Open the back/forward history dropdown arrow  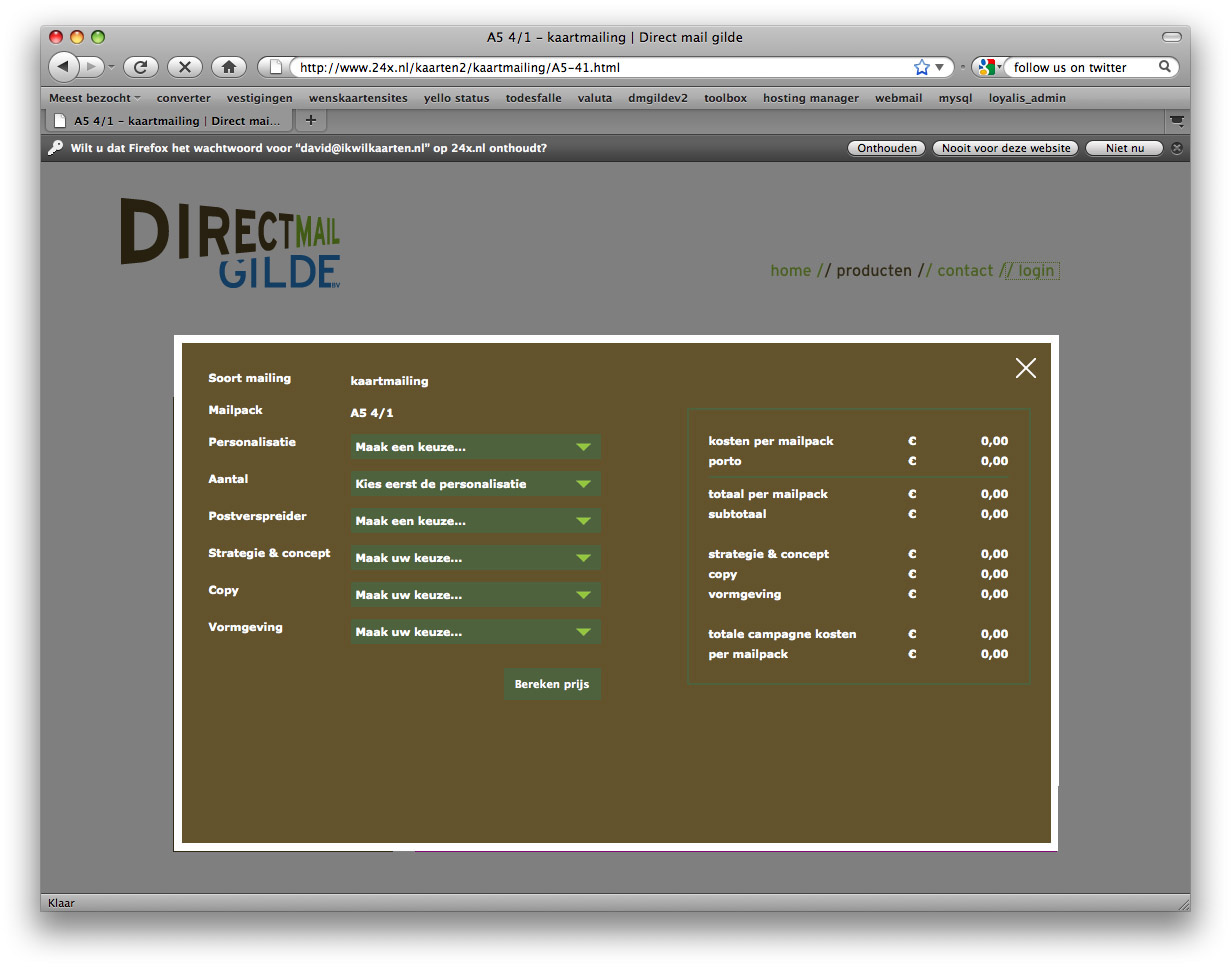point(112,67)
